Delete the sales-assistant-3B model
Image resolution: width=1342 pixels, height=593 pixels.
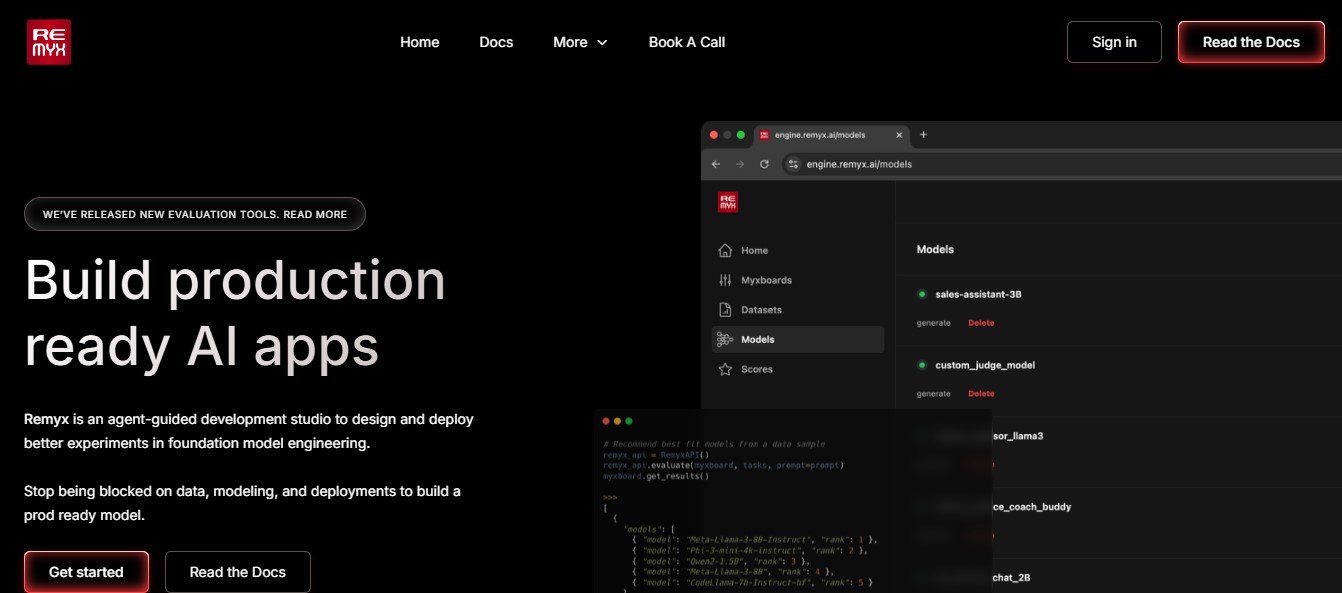(981, 323)
